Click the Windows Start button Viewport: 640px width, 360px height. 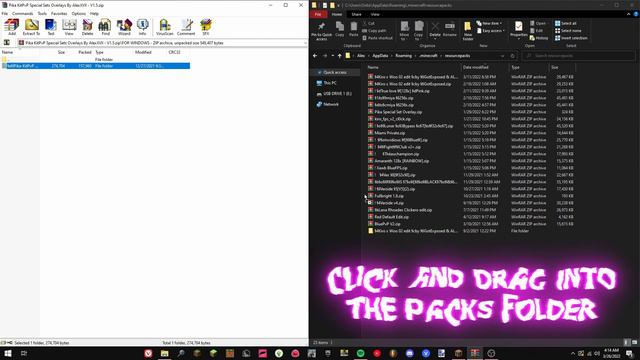click(x=8, y=353)
